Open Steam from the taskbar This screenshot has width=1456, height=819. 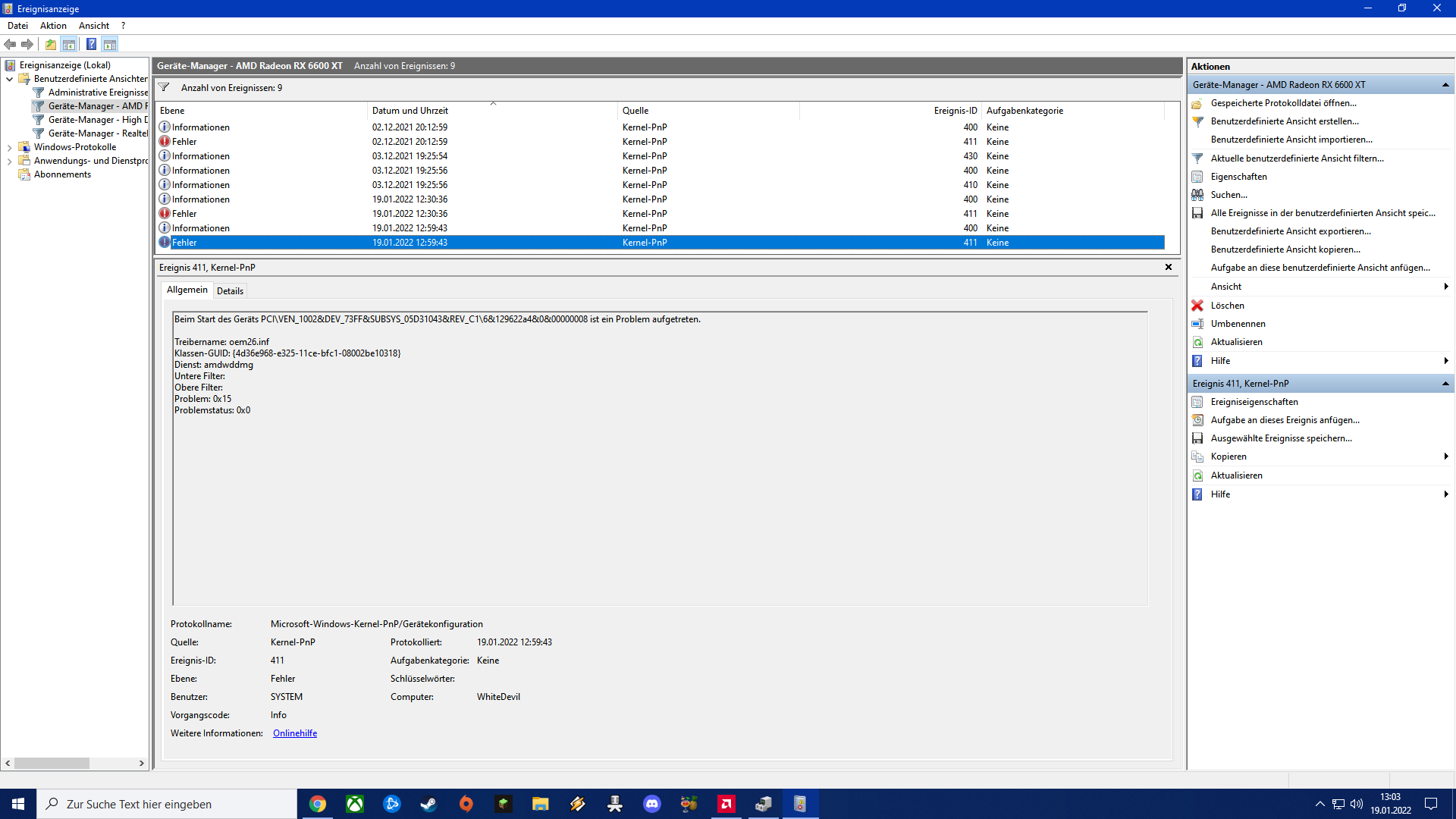pyautogui.click(x=428, y=804)
